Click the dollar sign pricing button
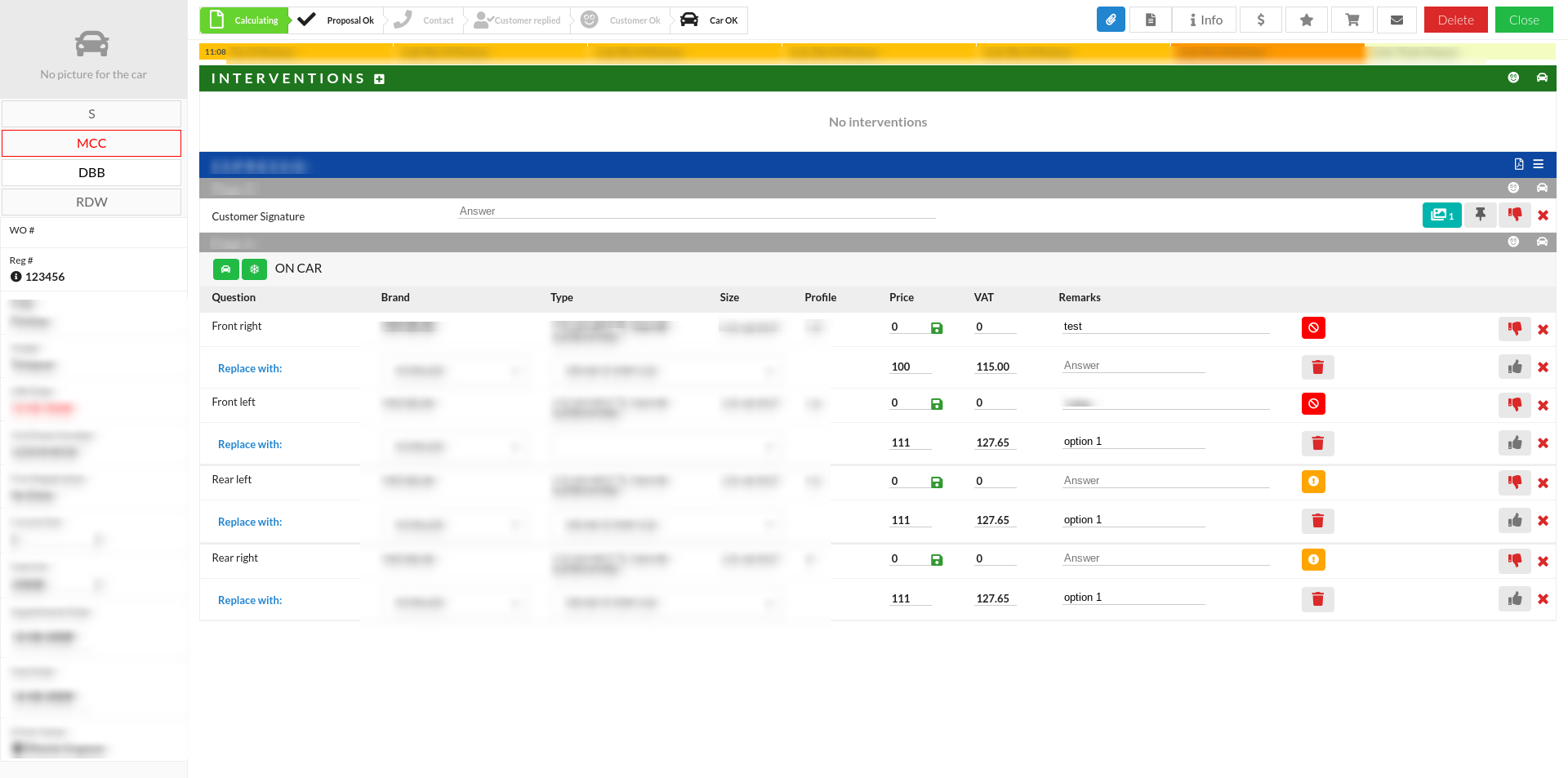Screen dimensions: 1568x778 click(1261, 20)
